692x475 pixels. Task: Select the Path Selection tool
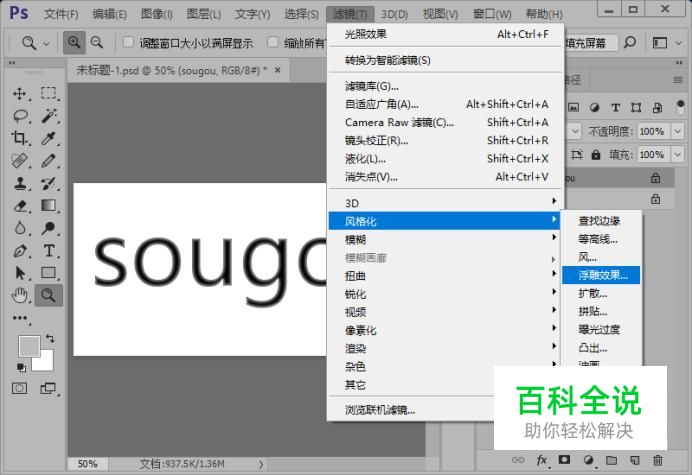[19, 273]
